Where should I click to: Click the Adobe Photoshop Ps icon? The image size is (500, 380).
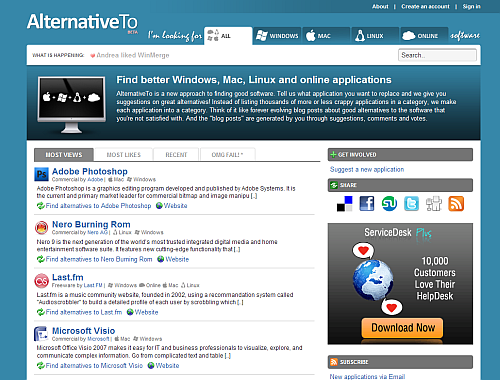click(41, 174)
